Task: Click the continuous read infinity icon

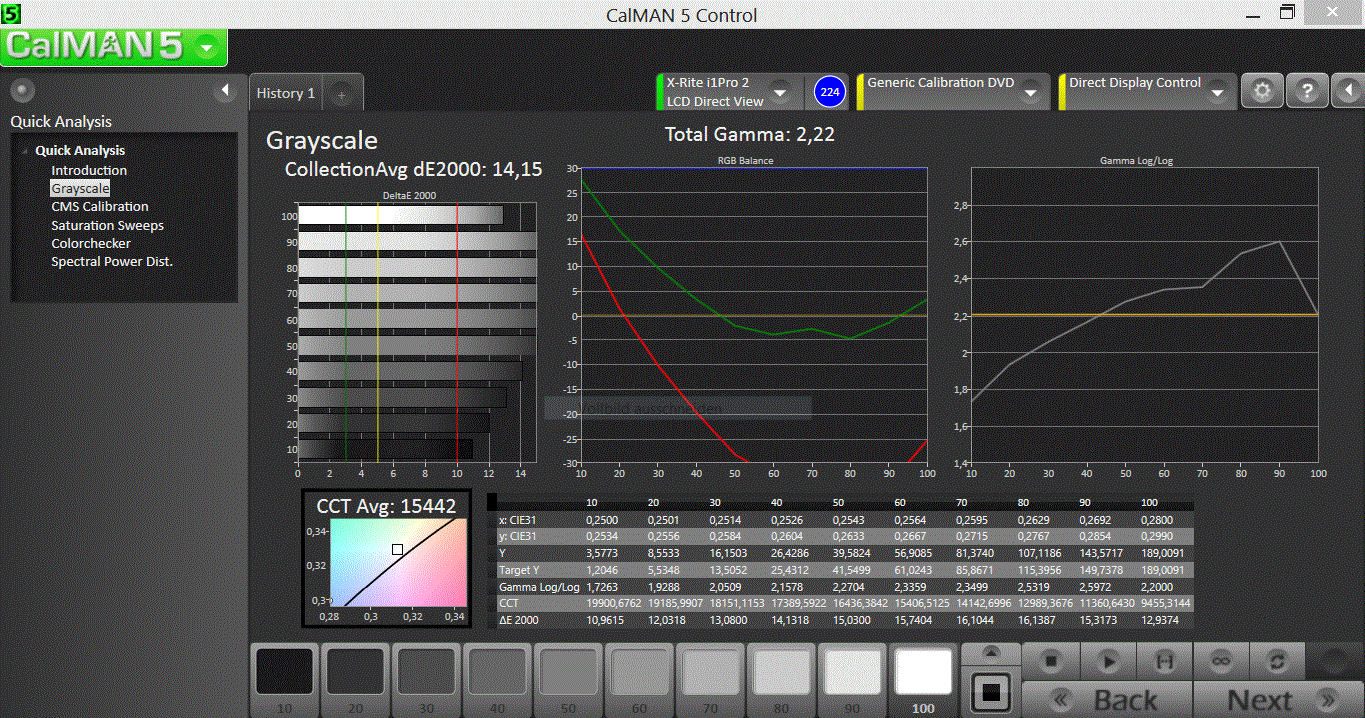Action: (1221, 661)
